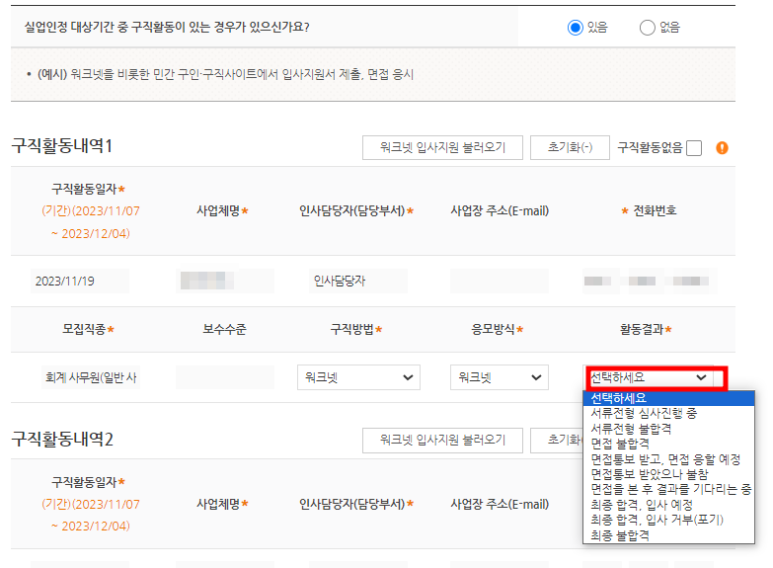Screen dimensions: 773x568
Task: Collapse the 활동결과 '선택하세요' dropdown
Action: (656, 377)
